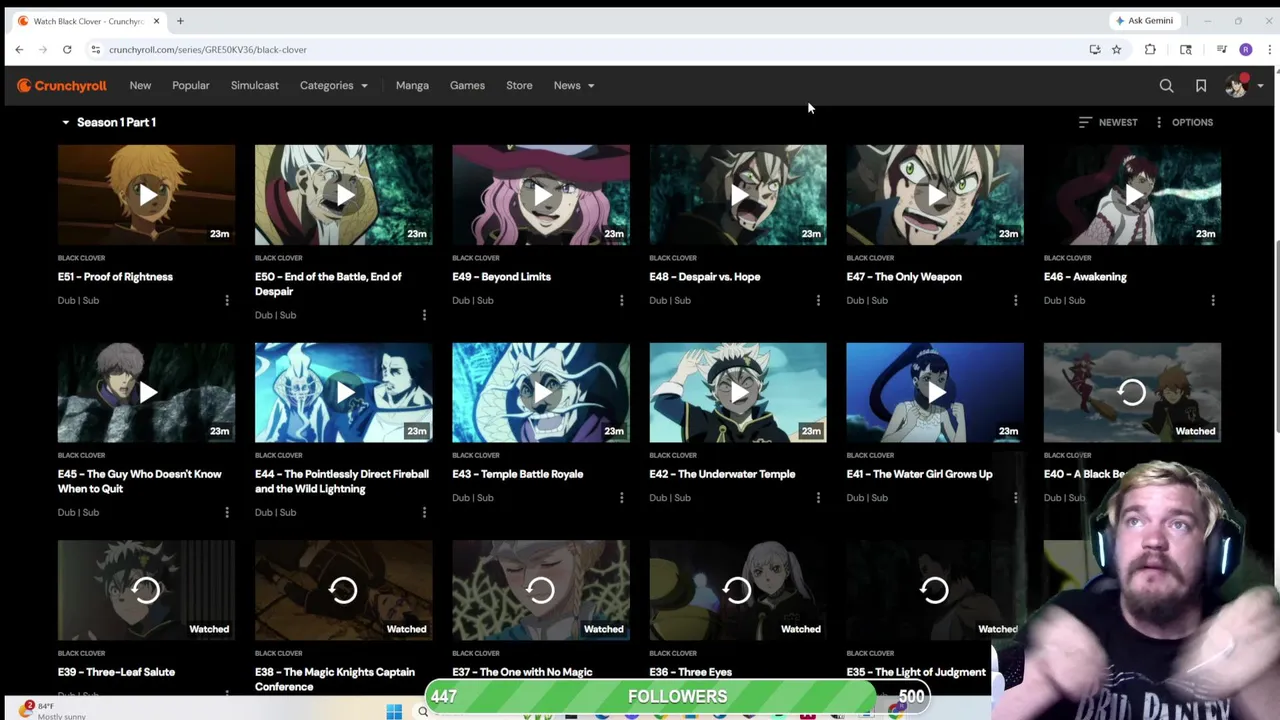
Task: Replay watched episode E40 thumbnail
Action: [x=1131, y=392]
